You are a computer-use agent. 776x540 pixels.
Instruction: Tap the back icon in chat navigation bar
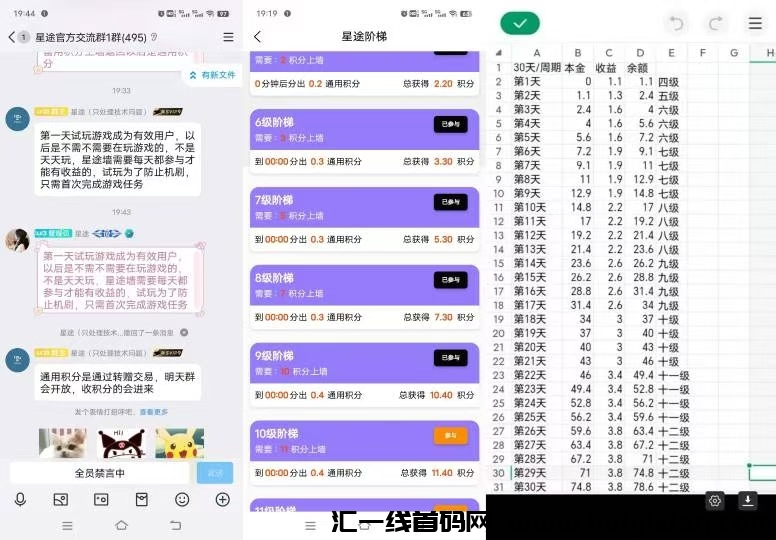(175, 526)
